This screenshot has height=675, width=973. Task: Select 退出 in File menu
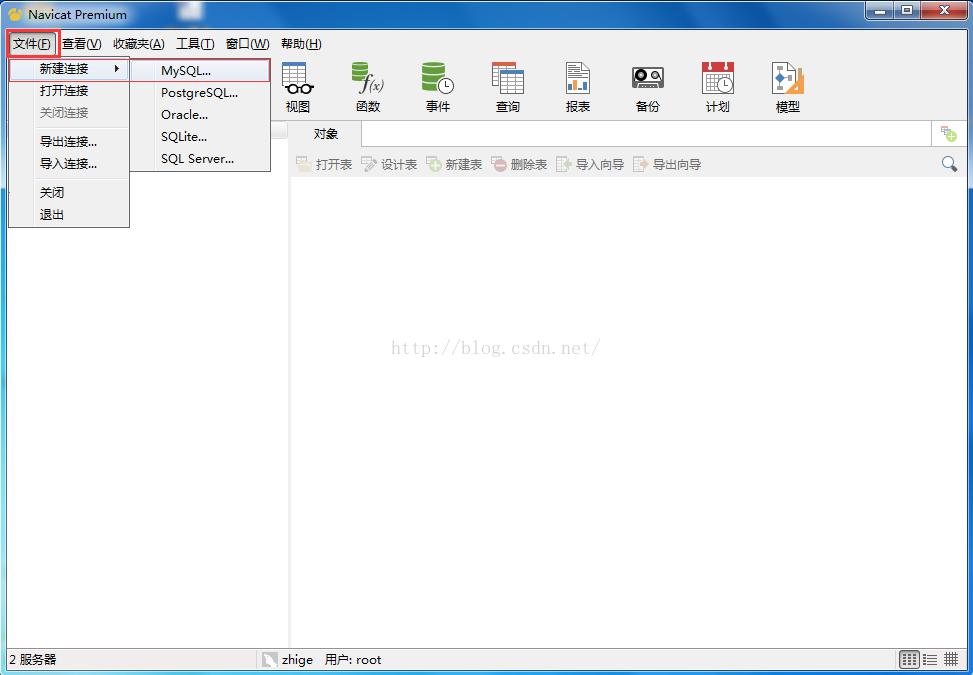point(68,215)
